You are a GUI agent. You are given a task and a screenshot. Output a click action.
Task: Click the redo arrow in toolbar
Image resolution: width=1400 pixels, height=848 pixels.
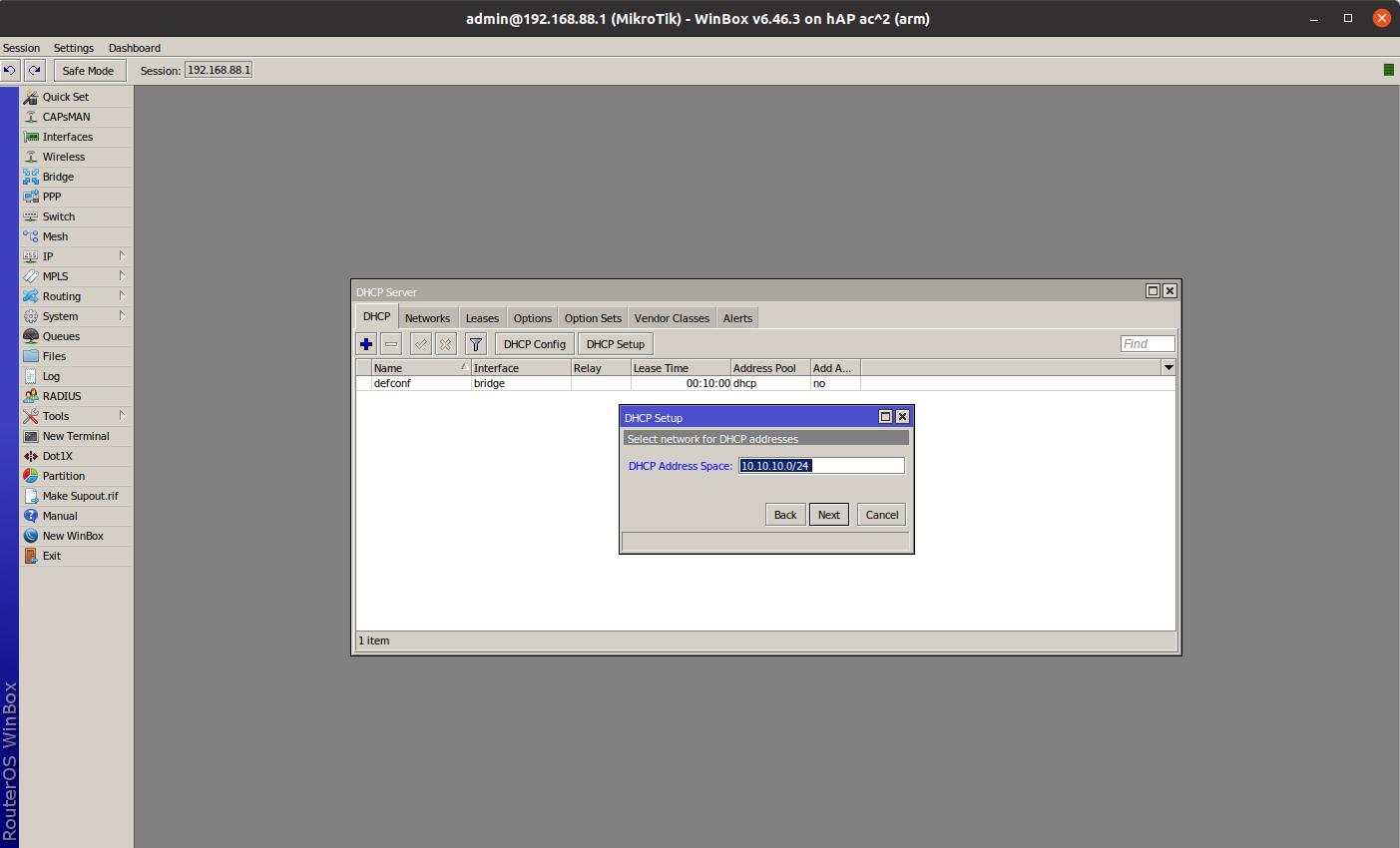coord(34,70)
